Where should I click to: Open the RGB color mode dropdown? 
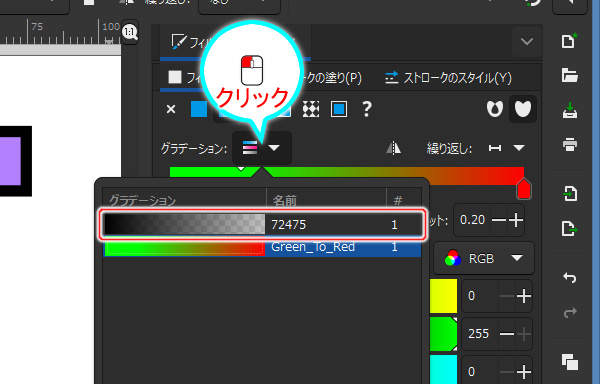click(484, 259)
